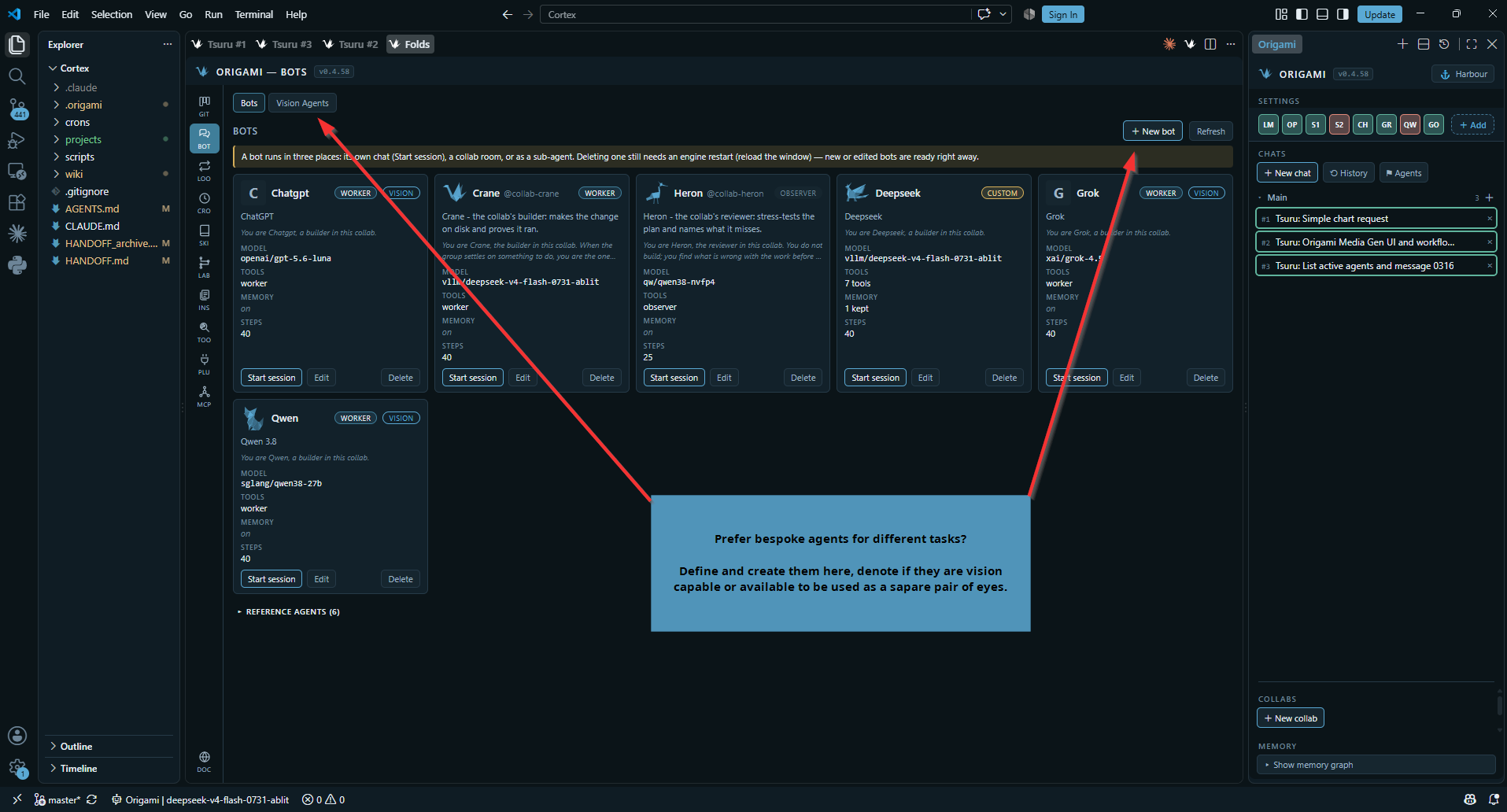Click the history clock icon in the Origami panel header
1507x812 pixels.
pos(1444,44)
